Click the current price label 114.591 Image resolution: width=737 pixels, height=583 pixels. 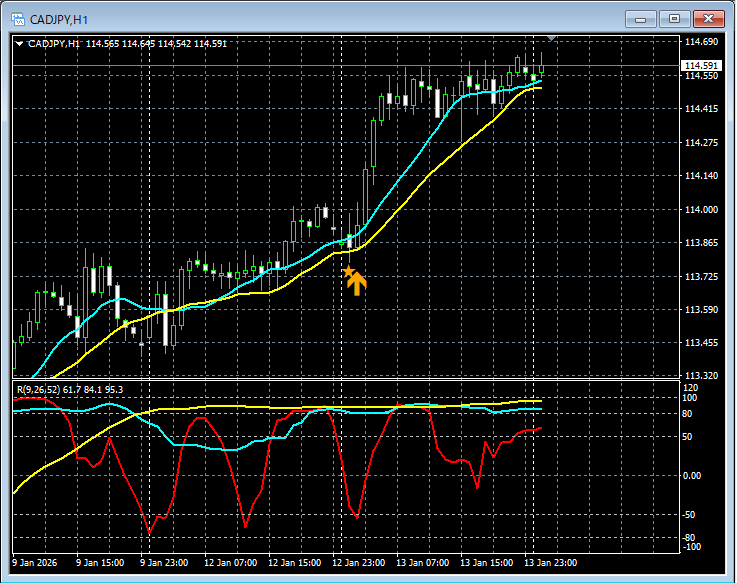(702, 65)
